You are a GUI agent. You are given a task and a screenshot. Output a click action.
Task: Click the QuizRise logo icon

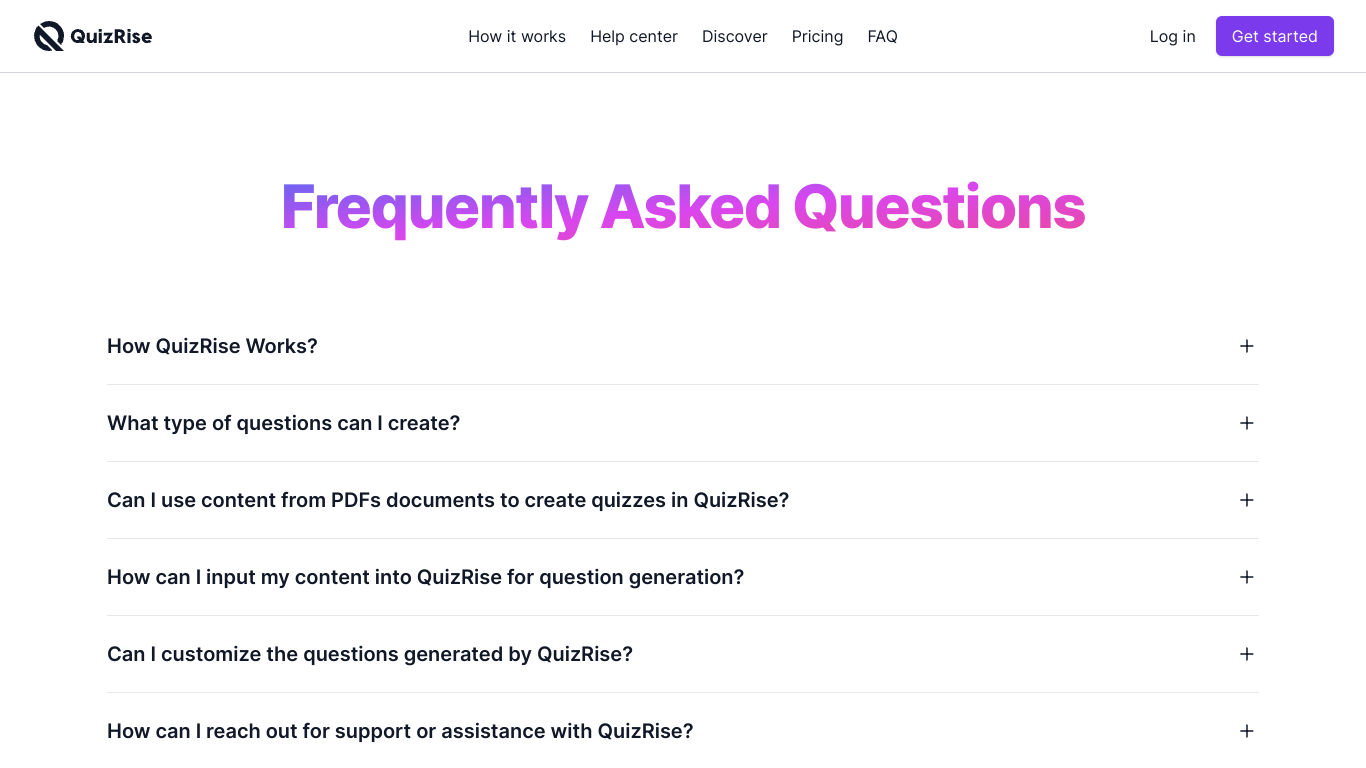pos(49,36)
